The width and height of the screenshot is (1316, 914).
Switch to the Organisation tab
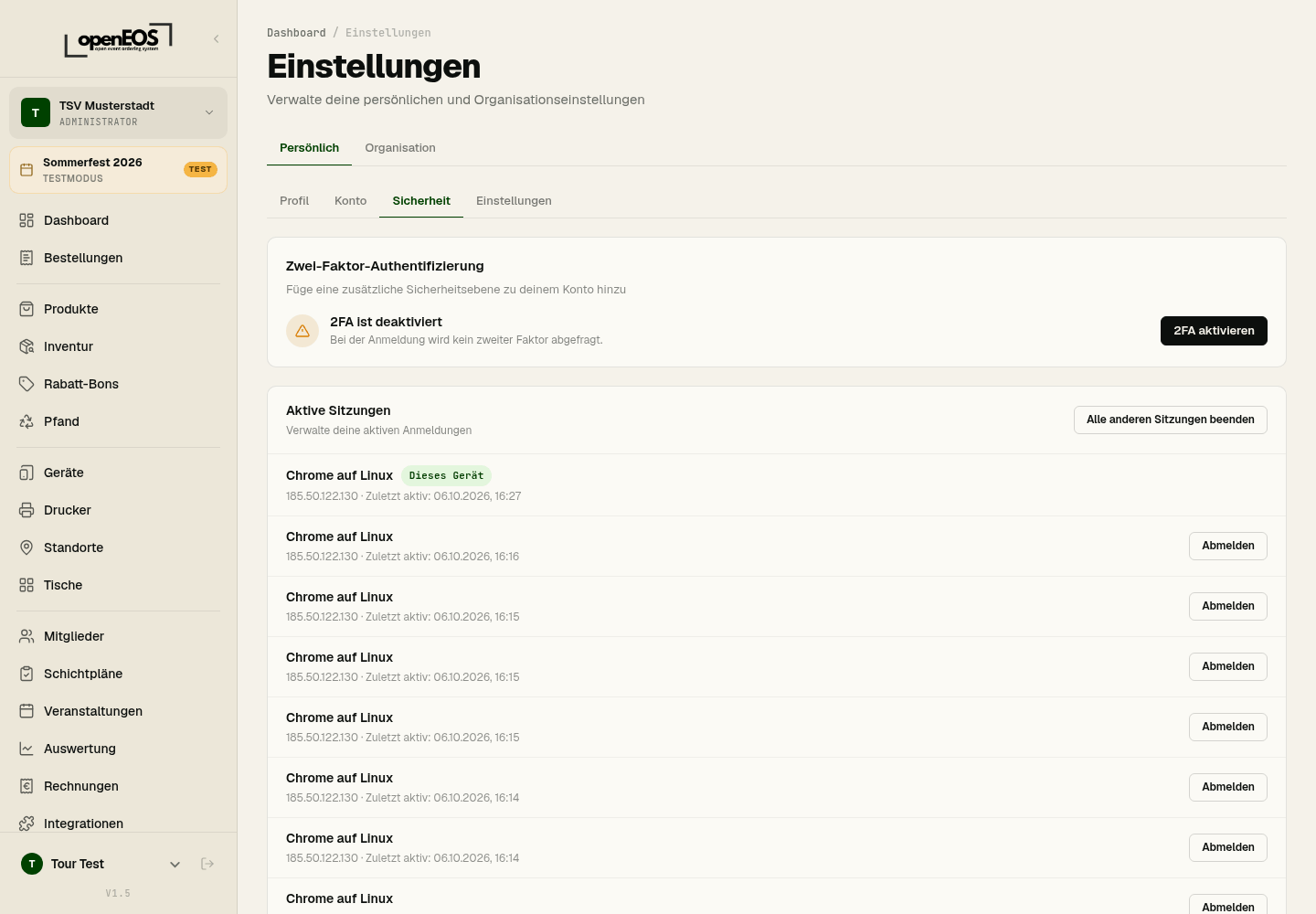tap(400, 147)
